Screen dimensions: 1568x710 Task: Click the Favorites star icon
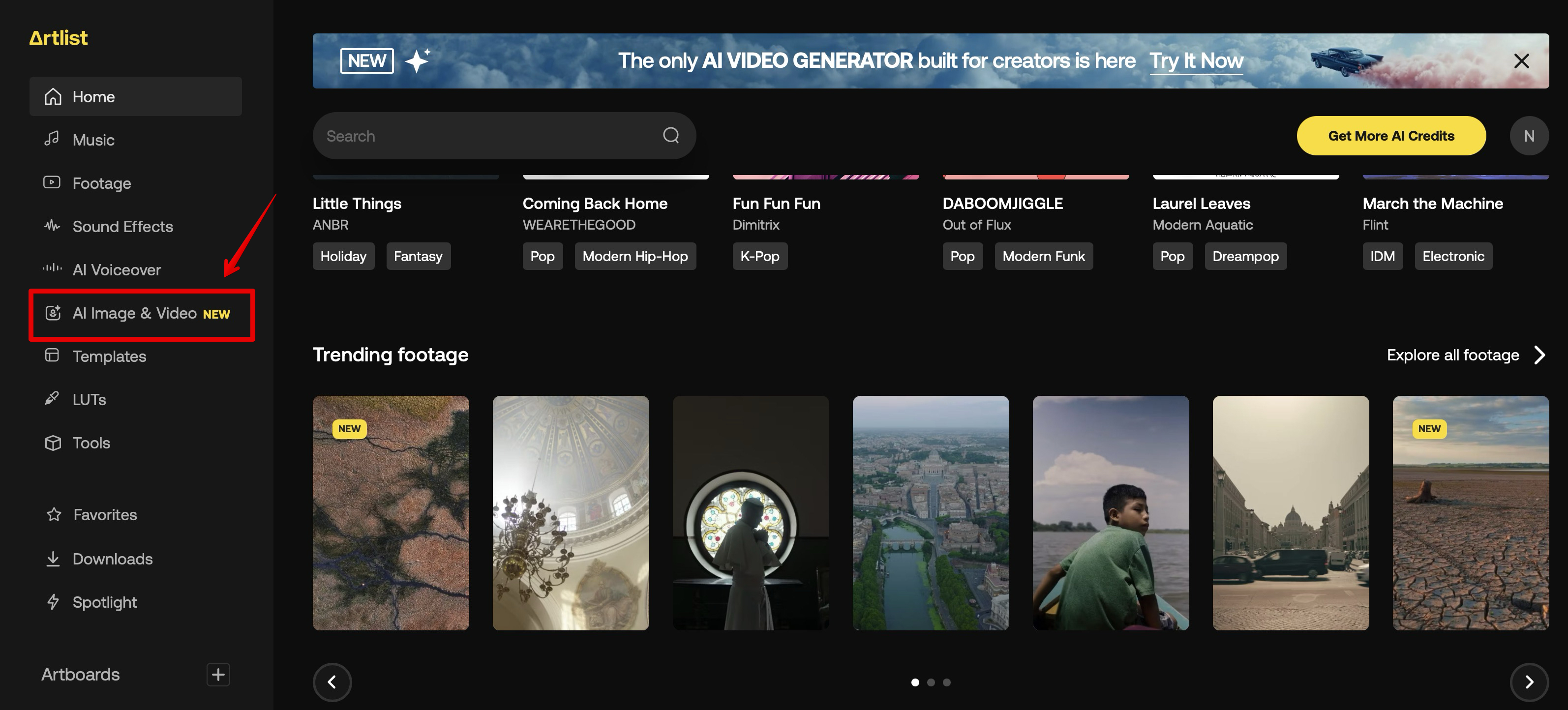[x=54, y=515]
